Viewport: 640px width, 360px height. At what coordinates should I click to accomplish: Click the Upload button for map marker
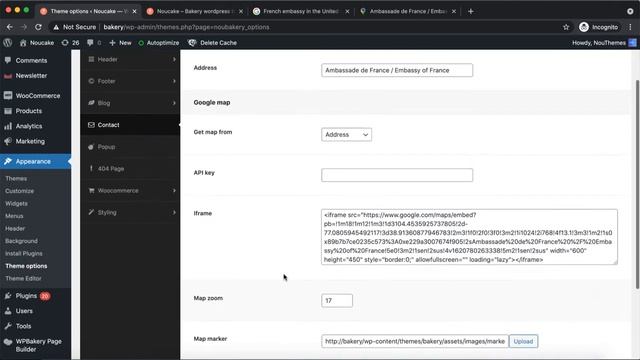(x=523, y=341)
